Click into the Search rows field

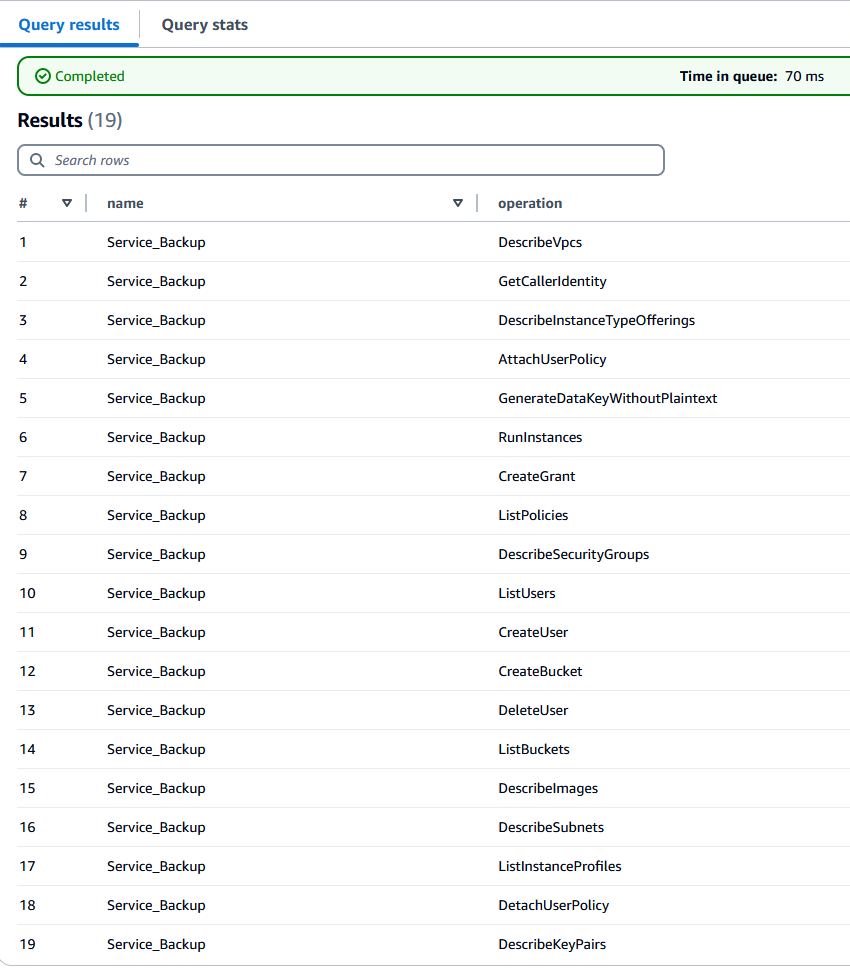pyautogui.click(x=340, y=160)
